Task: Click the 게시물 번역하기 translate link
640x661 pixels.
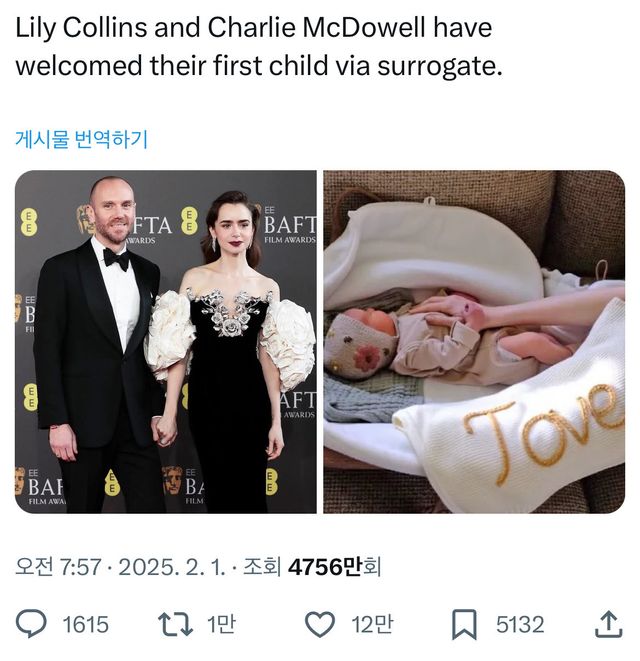Action: click(81, 139)
